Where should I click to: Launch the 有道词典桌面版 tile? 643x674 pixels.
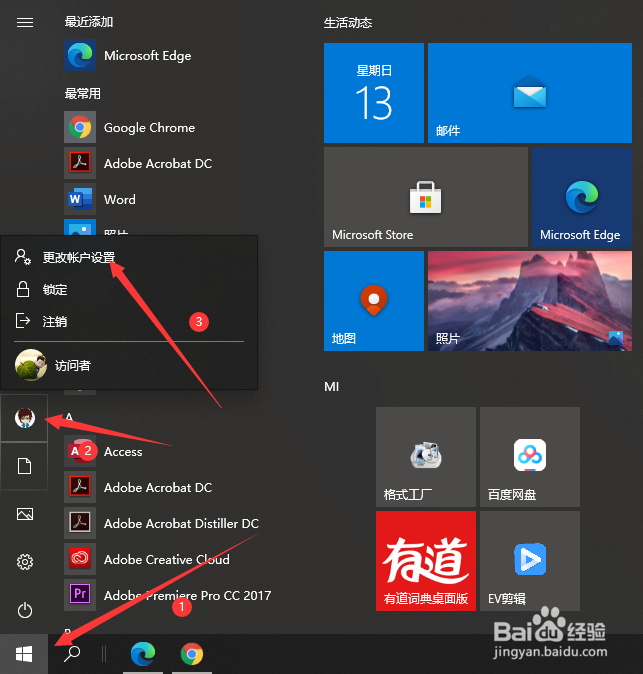(426, 561)
